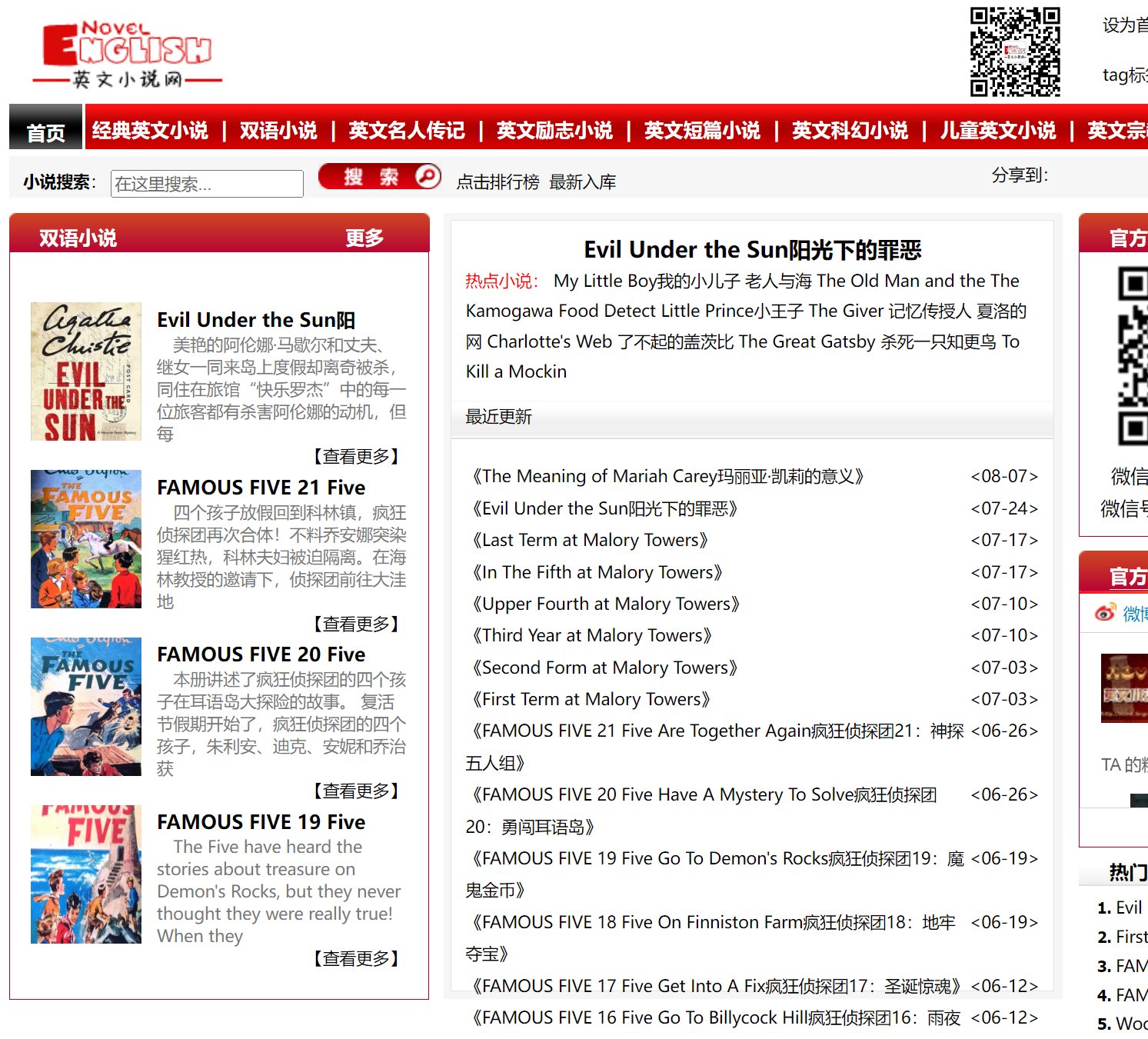Open FAMOUS FIVE 19 Five Go To Demon's Rocks
The height and width of the screenshot is (1039, 1148).
[x=715, y=874]
